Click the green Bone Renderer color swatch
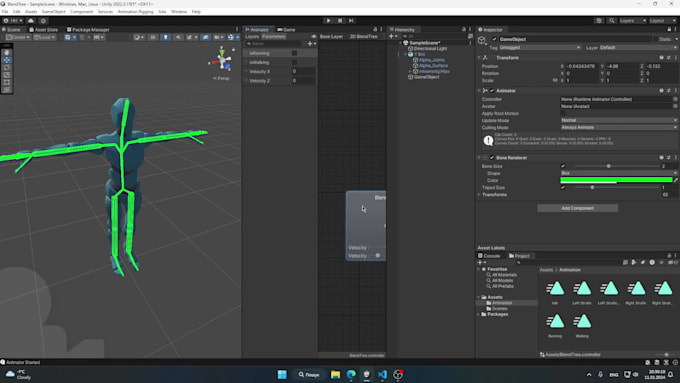Screen dimensions: 680x383 tap(616, 180)
